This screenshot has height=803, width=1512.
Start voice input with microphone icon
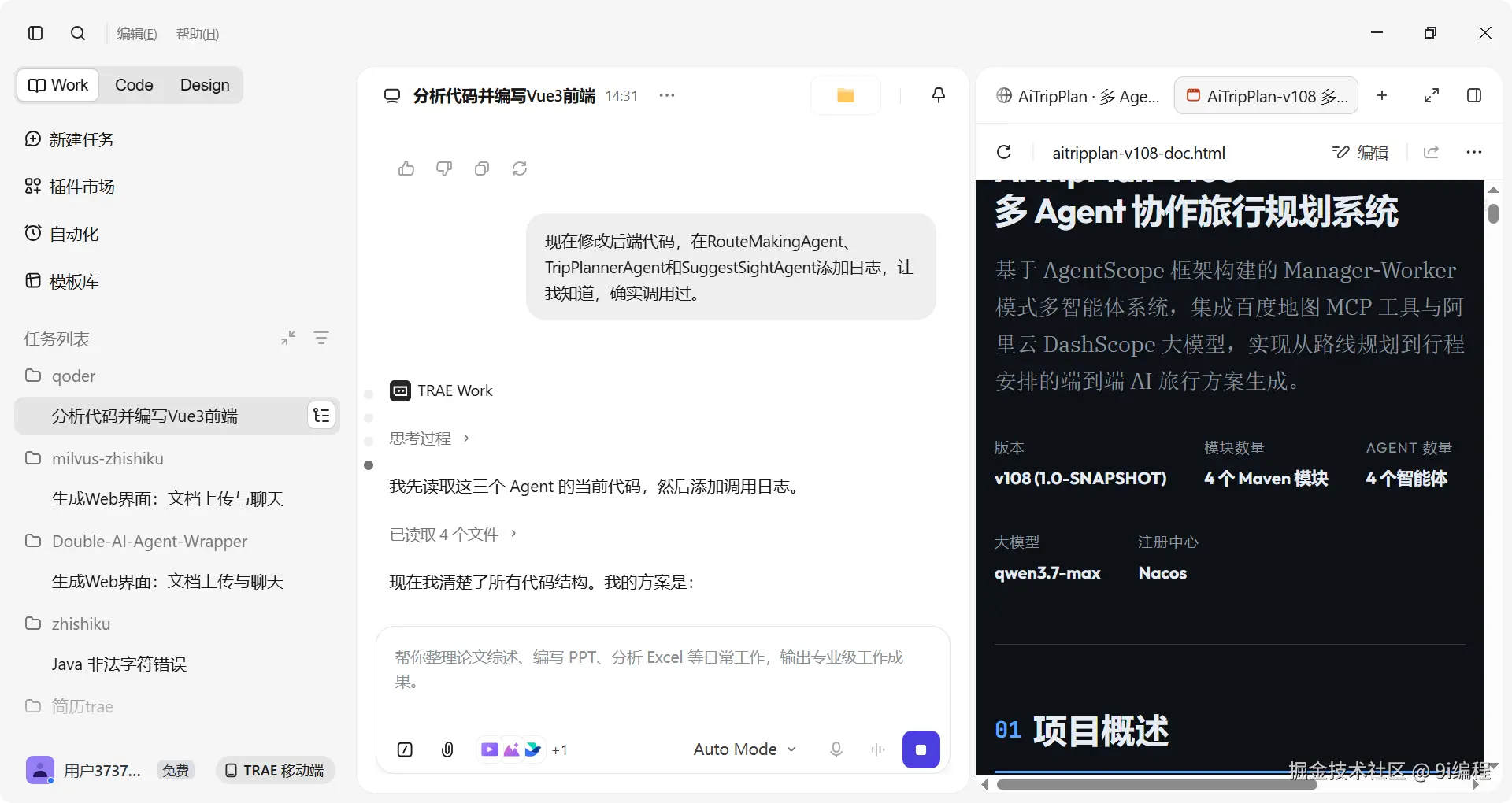tap(836, 749)
